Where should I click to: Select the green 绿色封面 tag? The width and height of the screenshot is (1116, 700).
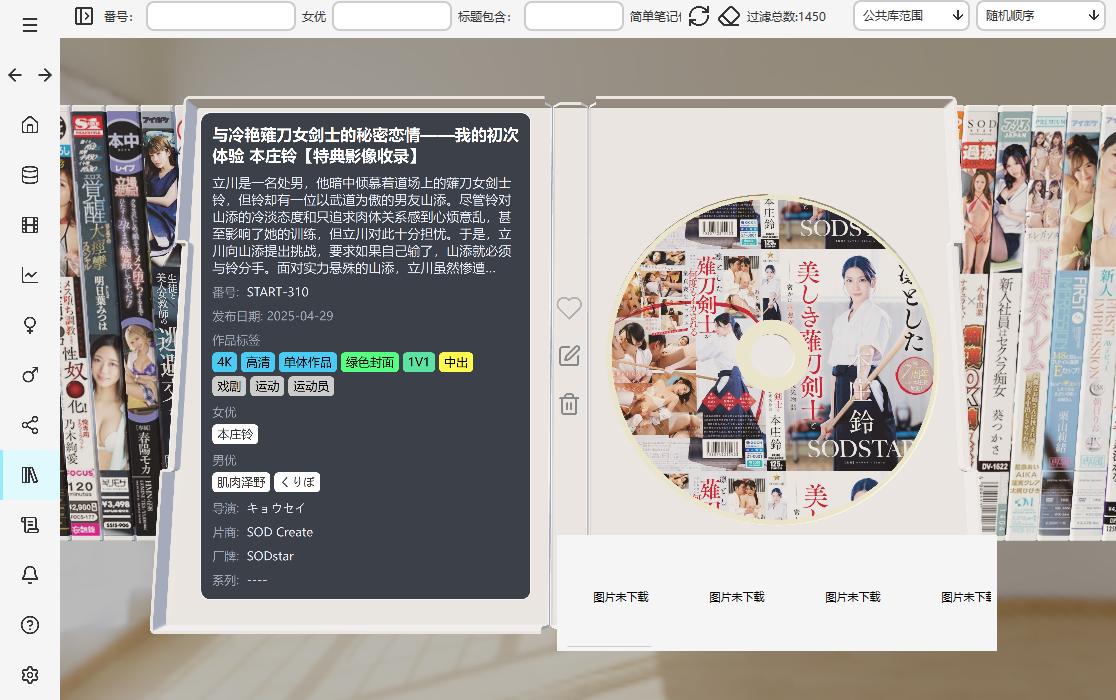(x=369, y=362)
